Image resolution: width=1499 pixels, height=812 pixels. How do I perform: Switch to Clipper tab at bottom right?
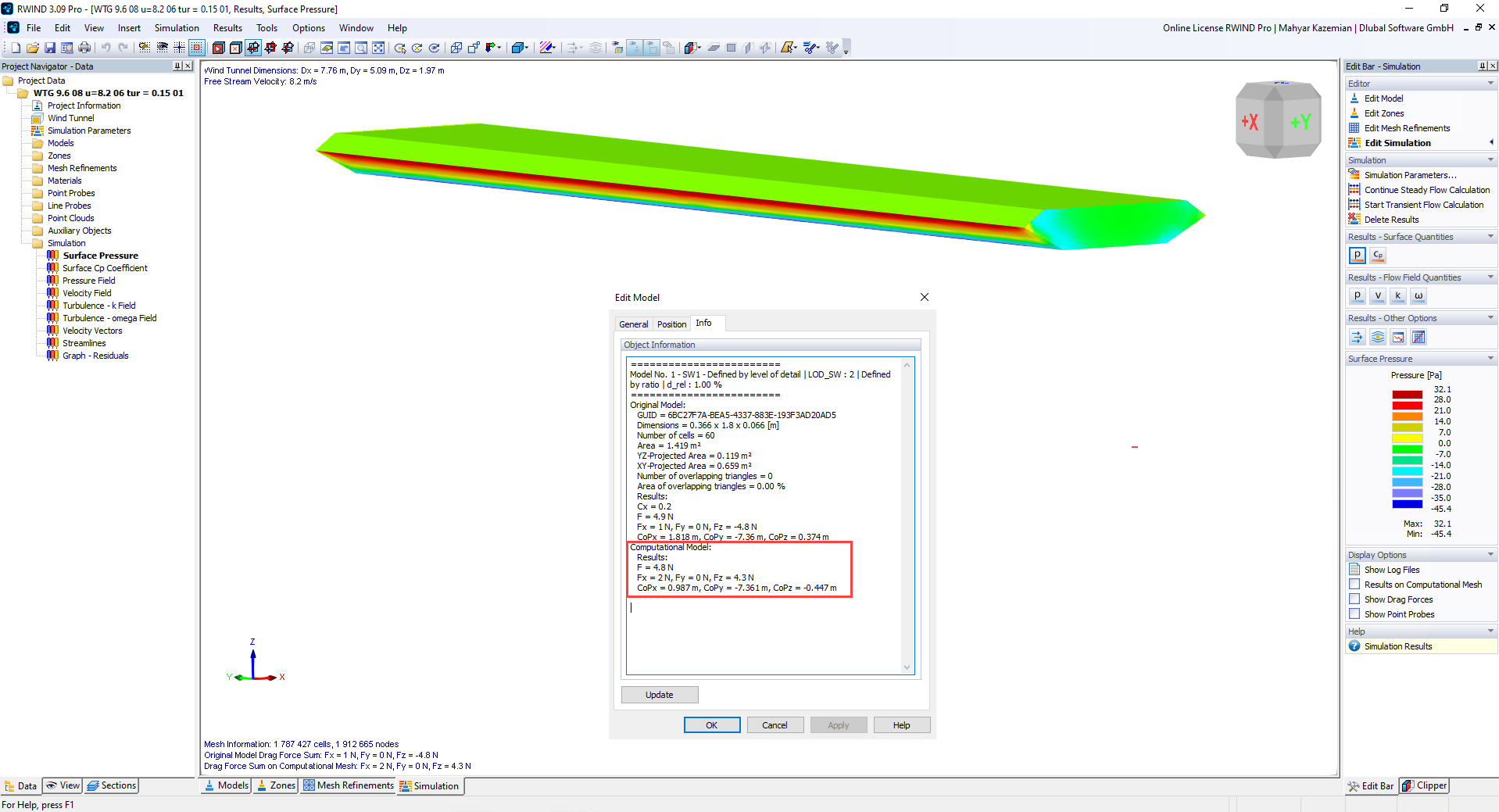click(1424, 785)
